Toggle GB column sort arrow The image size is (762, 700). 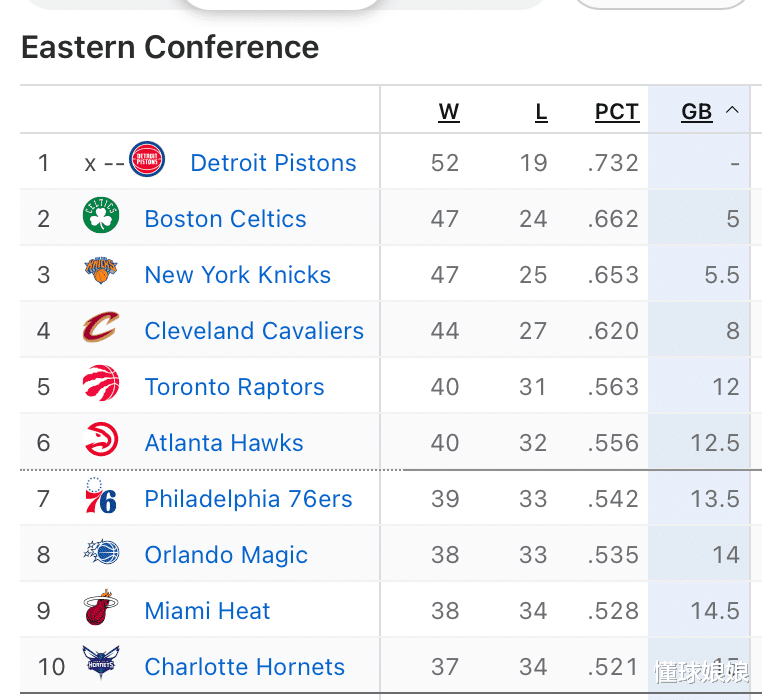(x=732, y=110)
